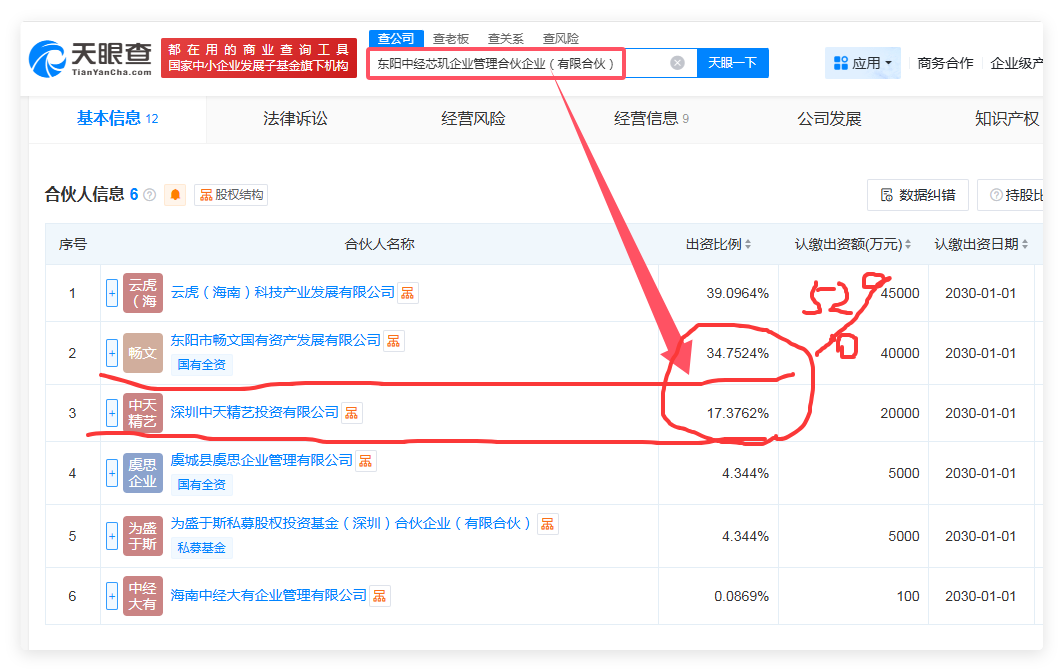
Task: Click the 虞思企业 company avatar
Action: click(143, 473)
